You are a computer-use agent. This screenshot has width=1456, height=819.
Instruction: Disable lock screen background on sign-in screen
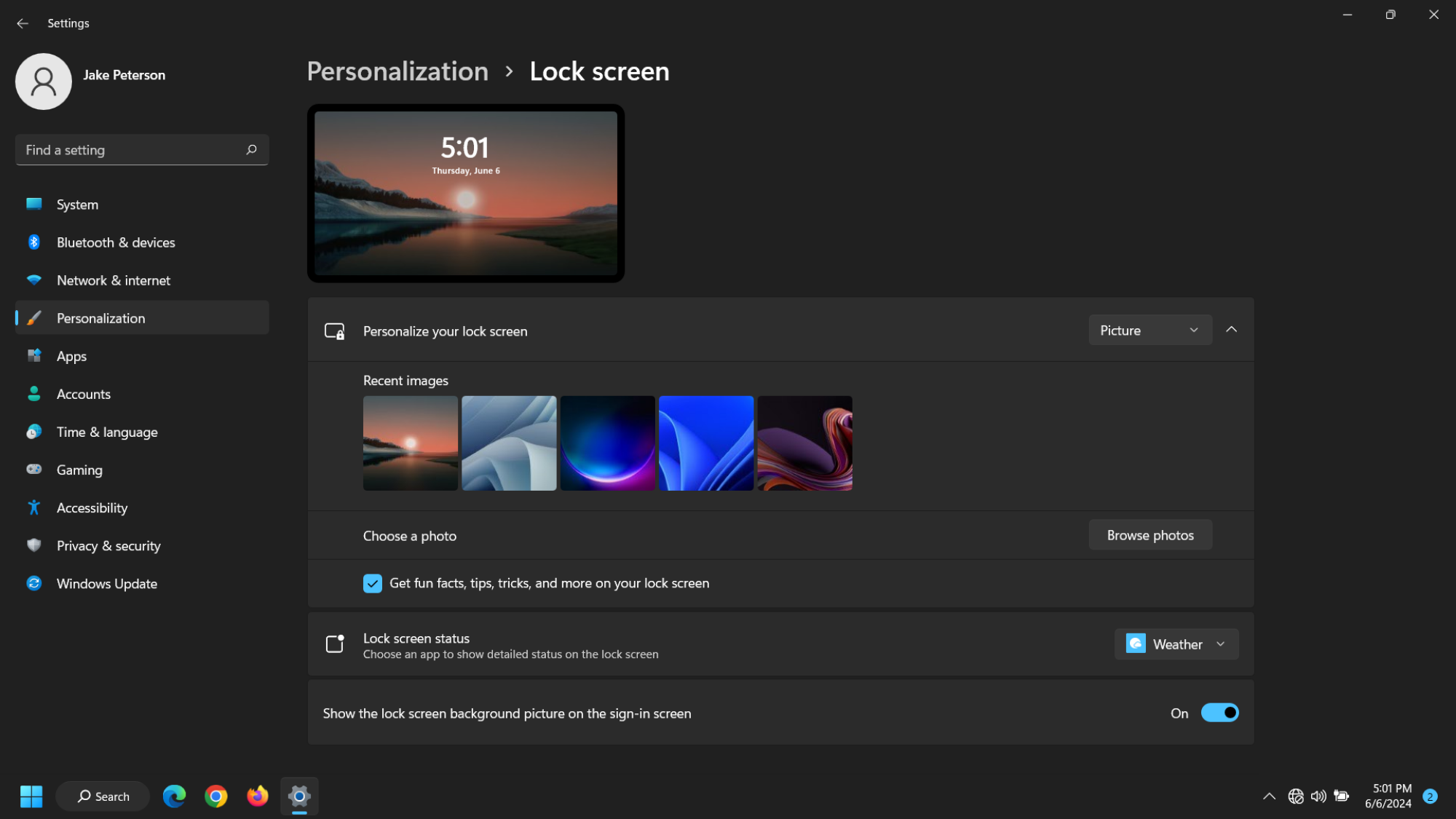(x=1221, y=713)
